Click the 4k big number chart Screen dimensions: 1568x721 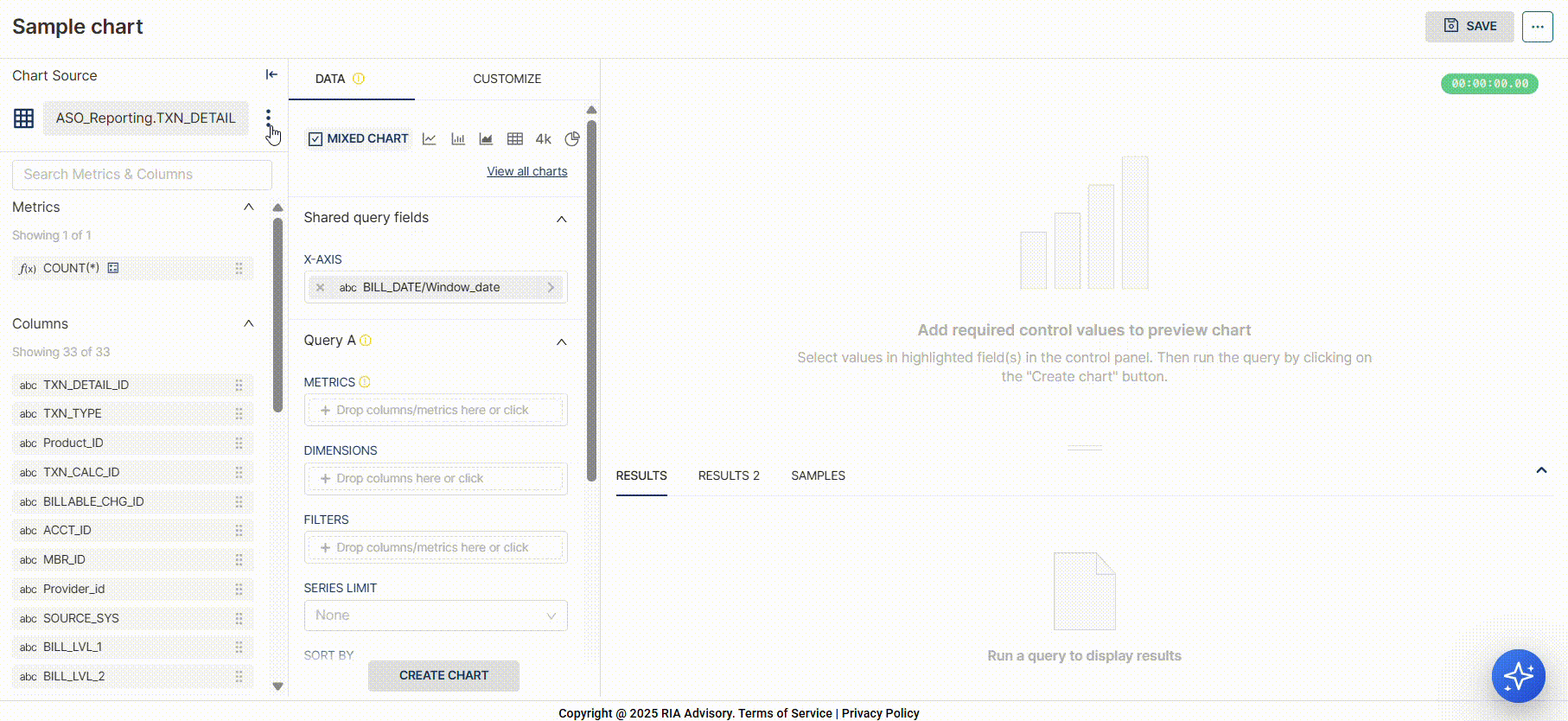543,139
